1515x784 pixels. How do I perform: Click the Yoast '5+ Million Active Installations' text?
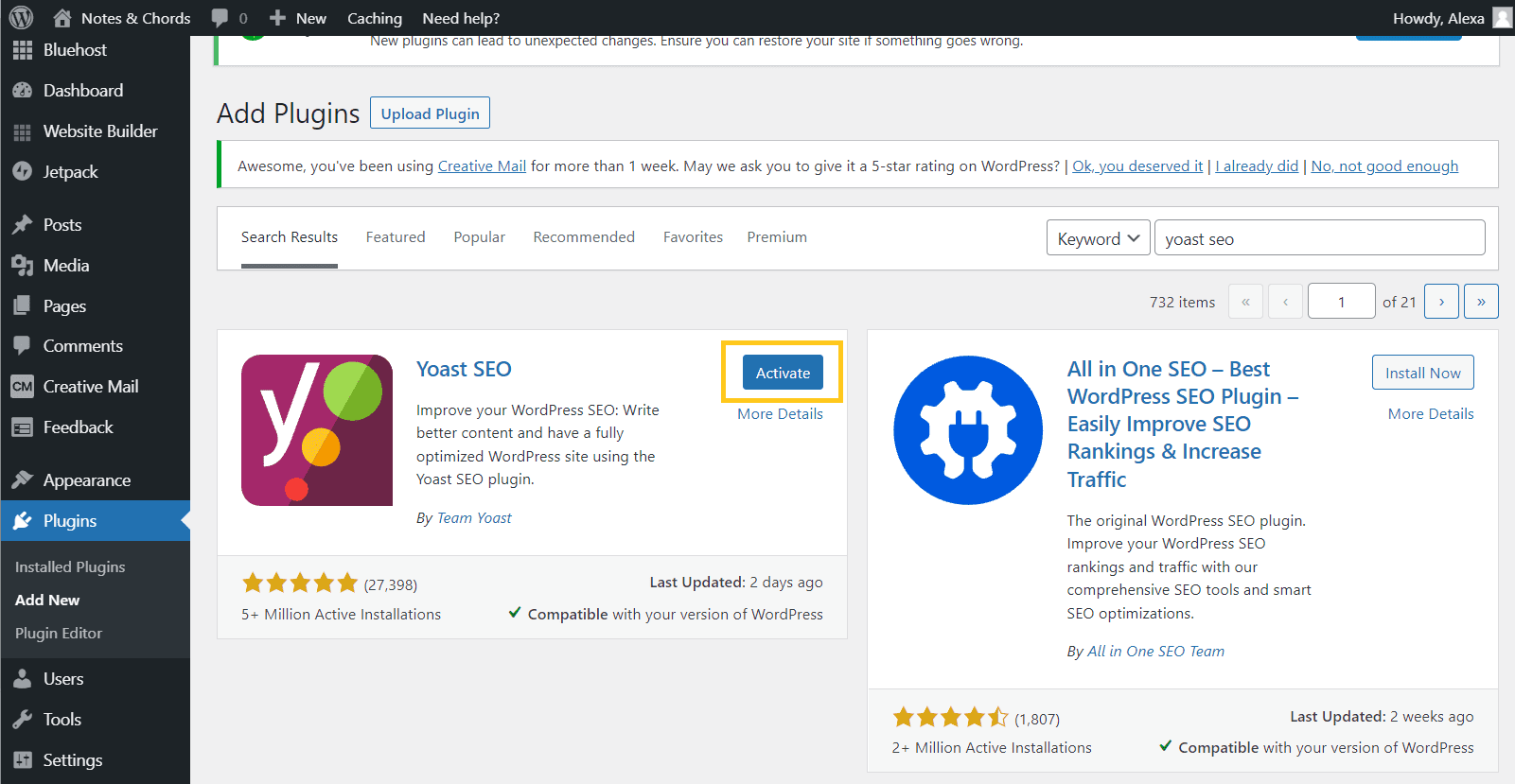(341, 615)
